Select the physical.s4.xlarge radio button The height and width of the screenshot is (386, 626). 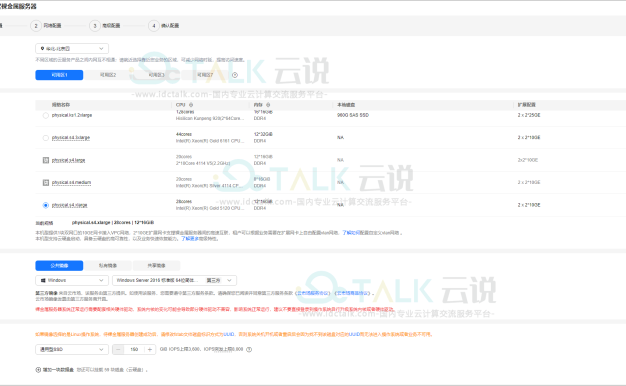(x=46, y=205)
